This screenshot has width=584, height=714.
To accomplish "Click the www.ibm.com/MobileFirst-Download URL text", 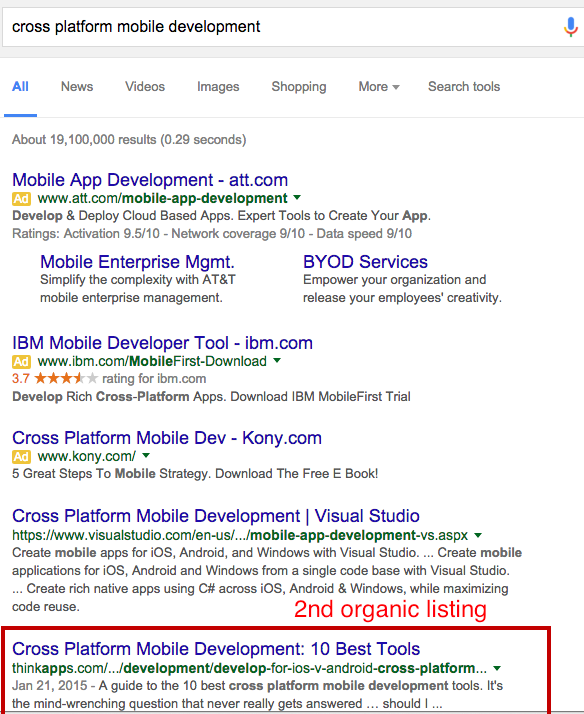I will pos(152,362).
